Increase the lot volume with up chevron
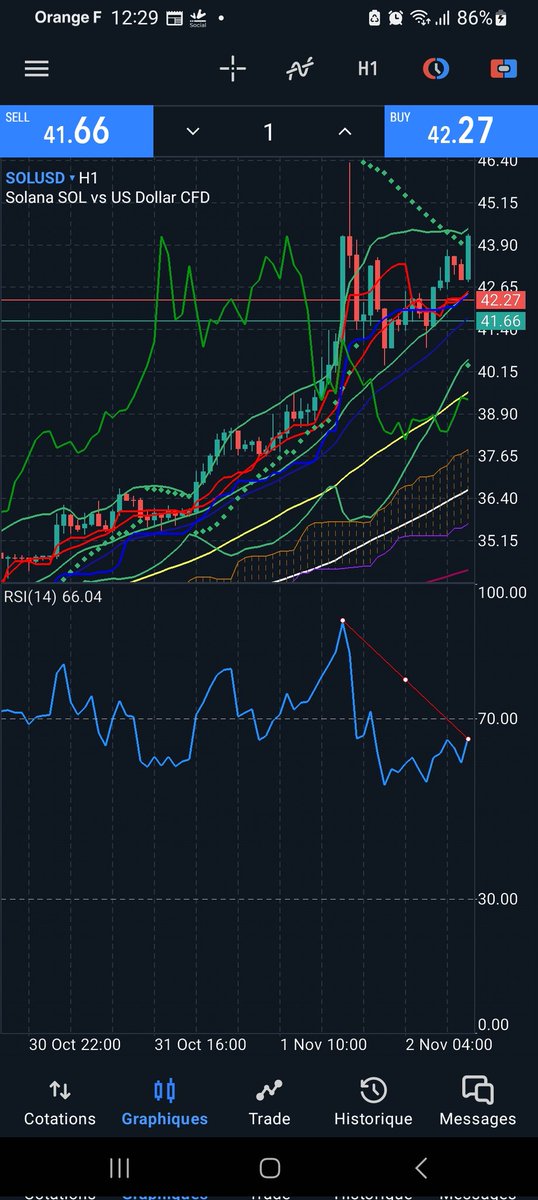The image size is (538, 1200). (344, 132)
